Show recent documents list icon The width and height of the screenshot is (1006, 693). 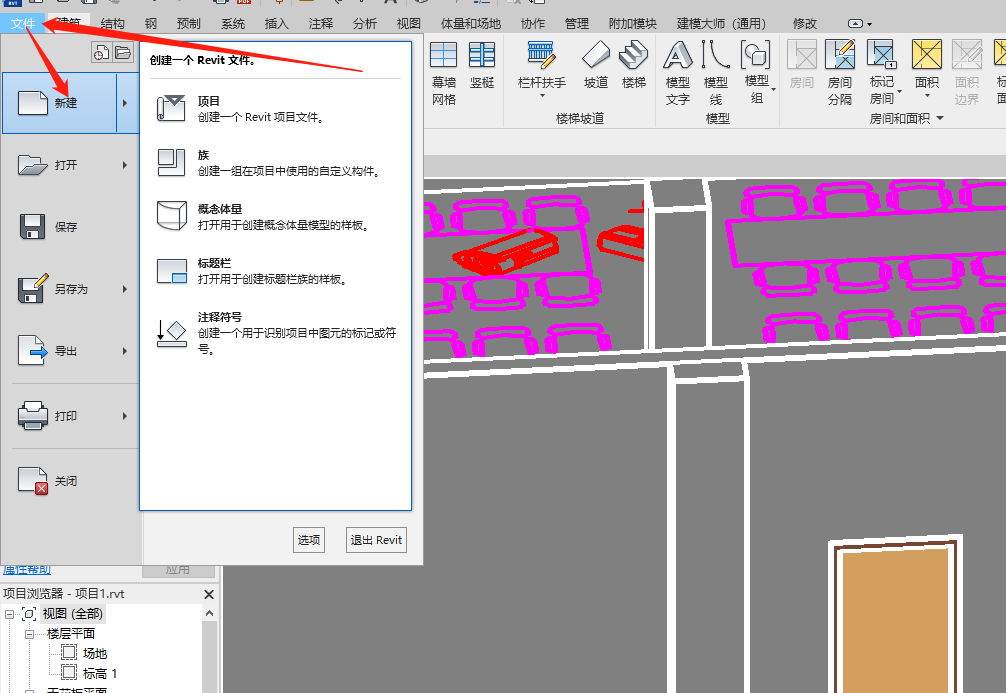tap(101, 53)
